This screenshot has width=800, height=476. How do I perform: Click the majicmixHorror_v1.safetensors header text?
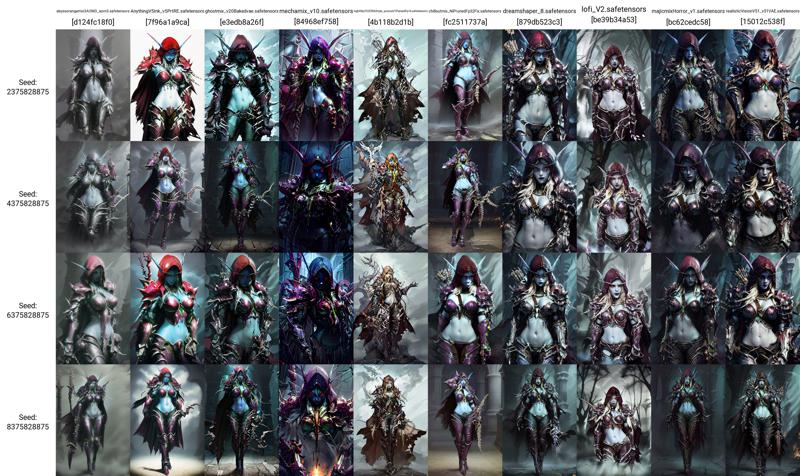click(688, 11)
